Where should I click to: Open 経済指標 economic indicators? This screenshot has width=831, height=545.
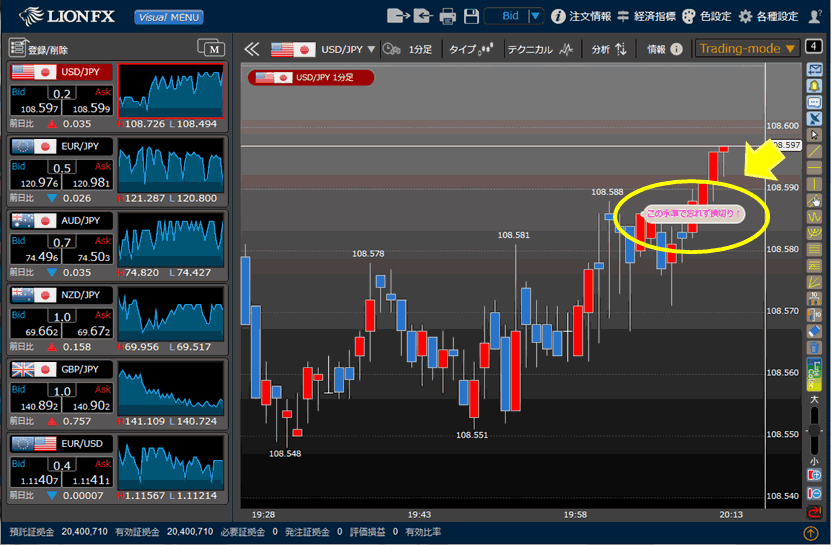[x=647, y=16]
